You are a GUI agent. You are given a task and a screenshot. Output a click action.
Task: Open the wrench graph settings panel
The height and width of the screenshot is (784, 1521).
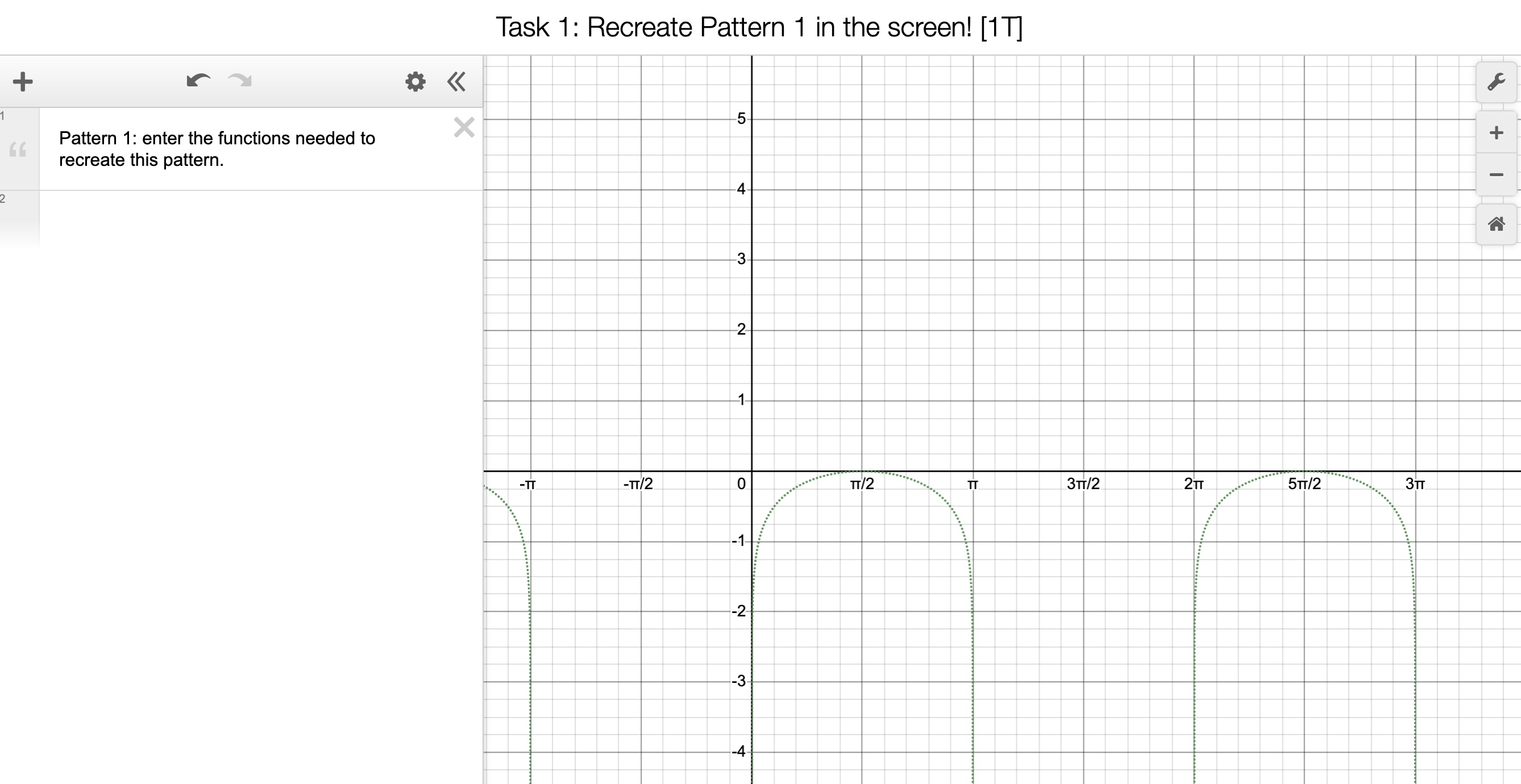click(1495, 82)
